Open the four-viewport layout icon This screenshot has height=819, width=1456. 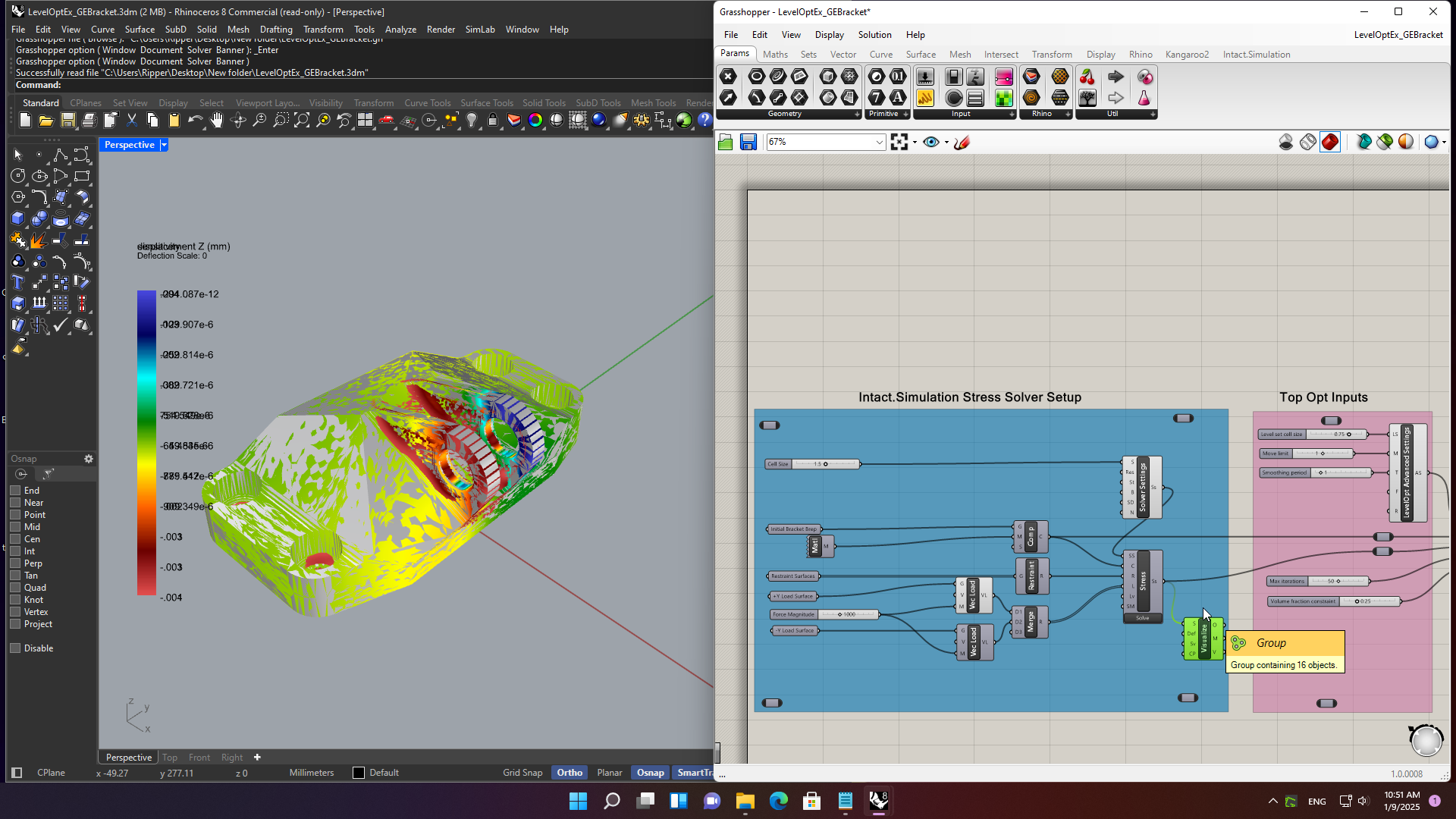click(x=366, y=121)
